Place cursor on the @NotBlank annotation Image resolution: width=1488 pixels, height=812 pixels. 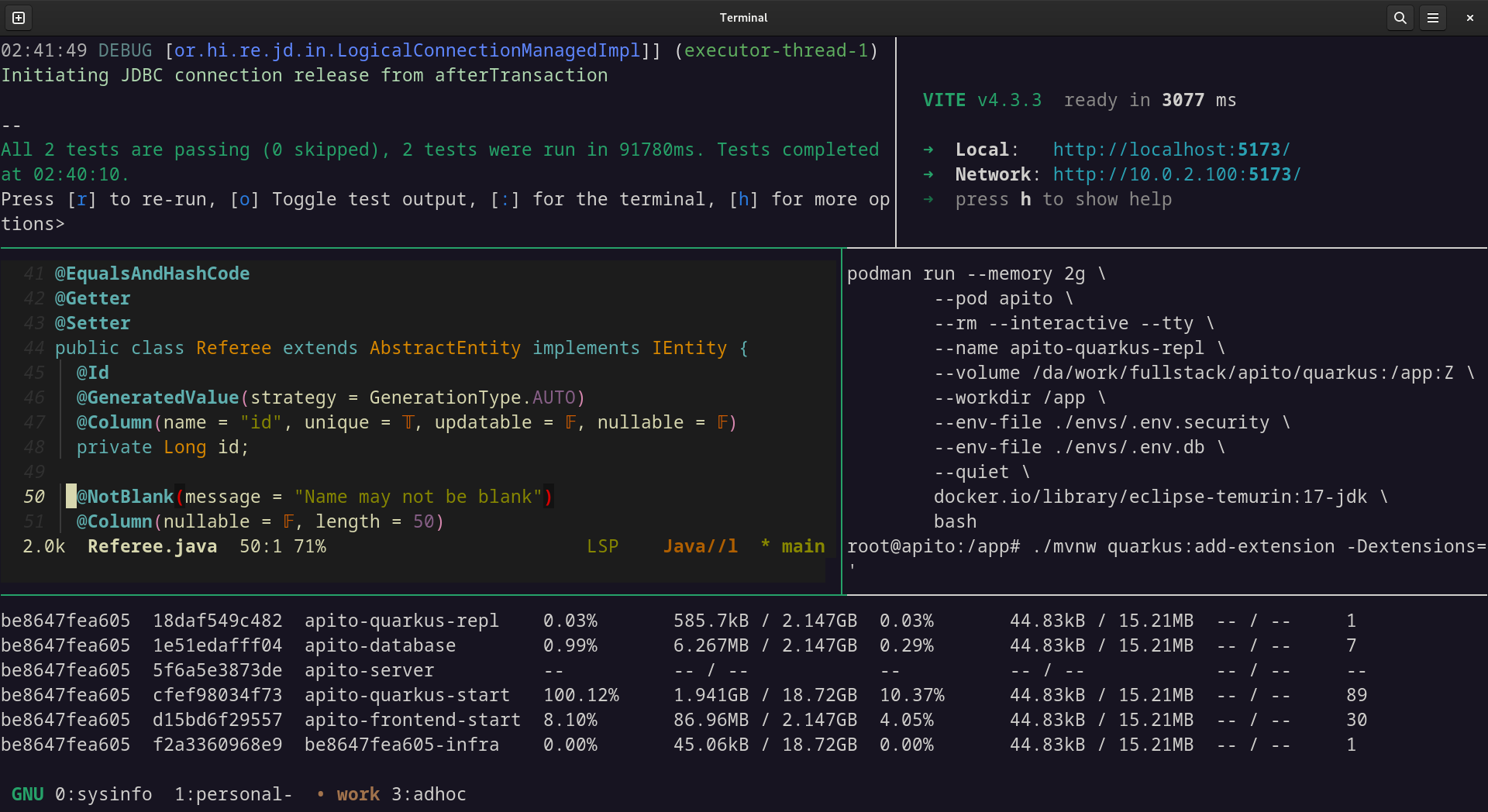pos(125,497)
